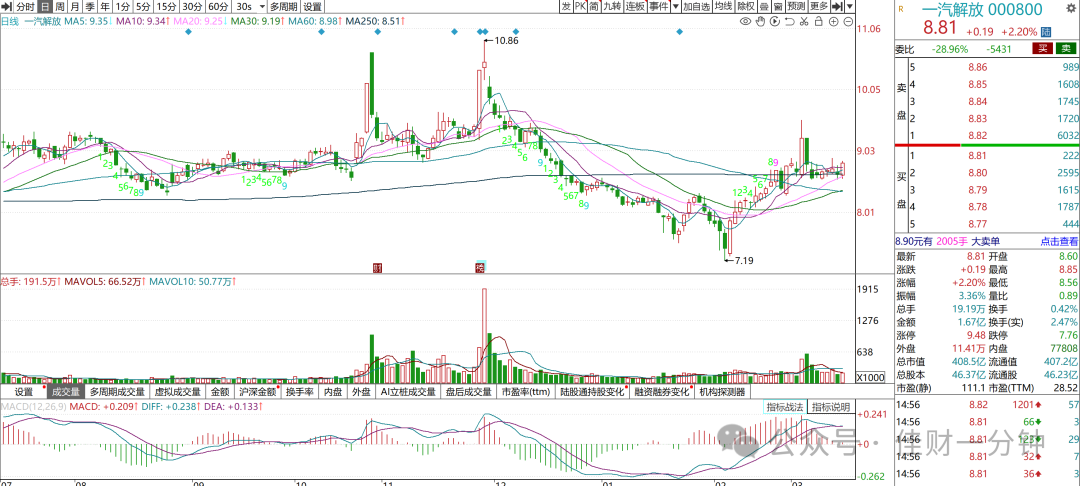The height and width of the screenshot is (486, 1080).
Task: Click the X1000 volume scale label
Action: coord(871,377)
